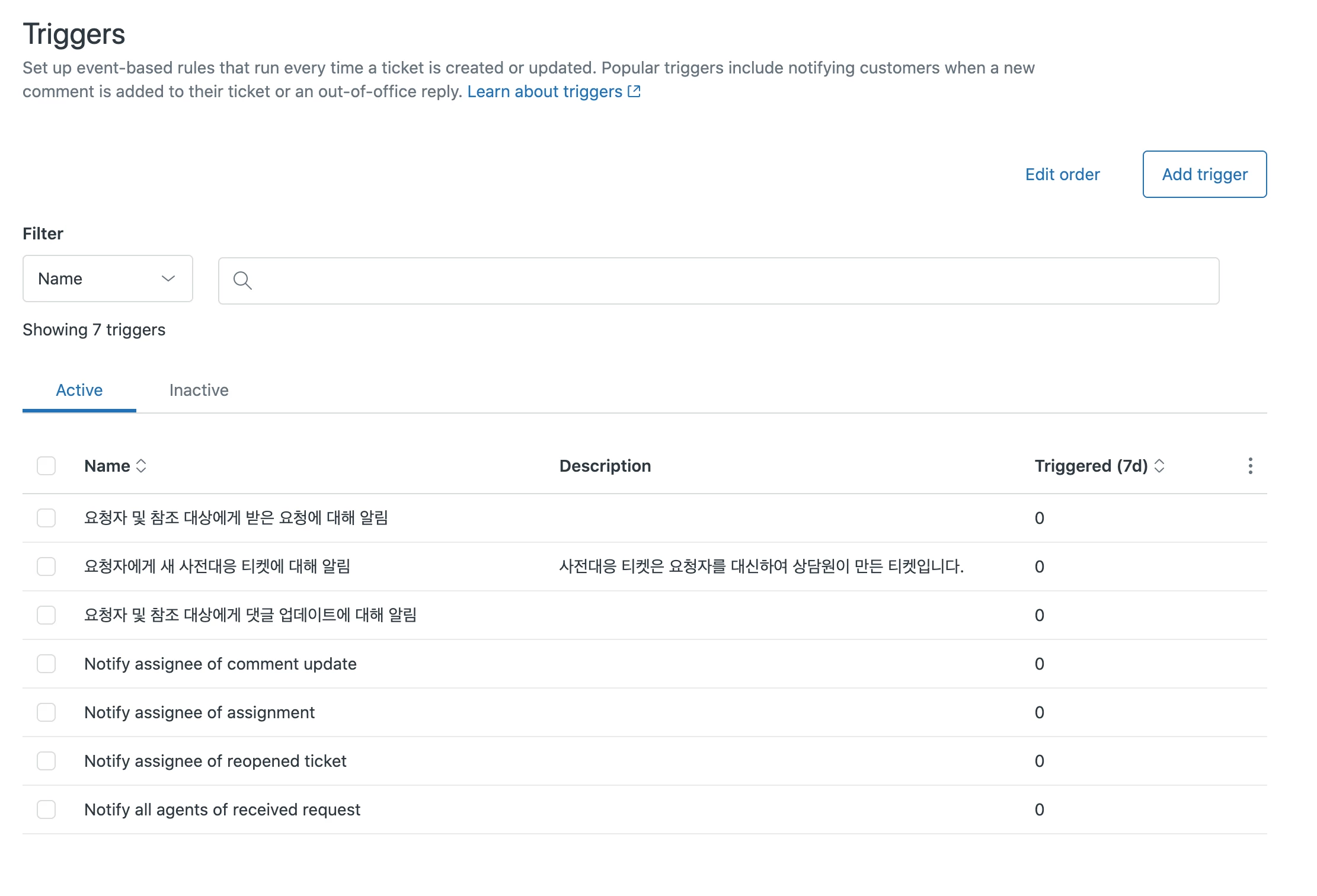The width and height of the screenshot is (1317, 896).
Task: Open the Notify assignee of reopened ticket trigger
Action: [x=215, y=761]
